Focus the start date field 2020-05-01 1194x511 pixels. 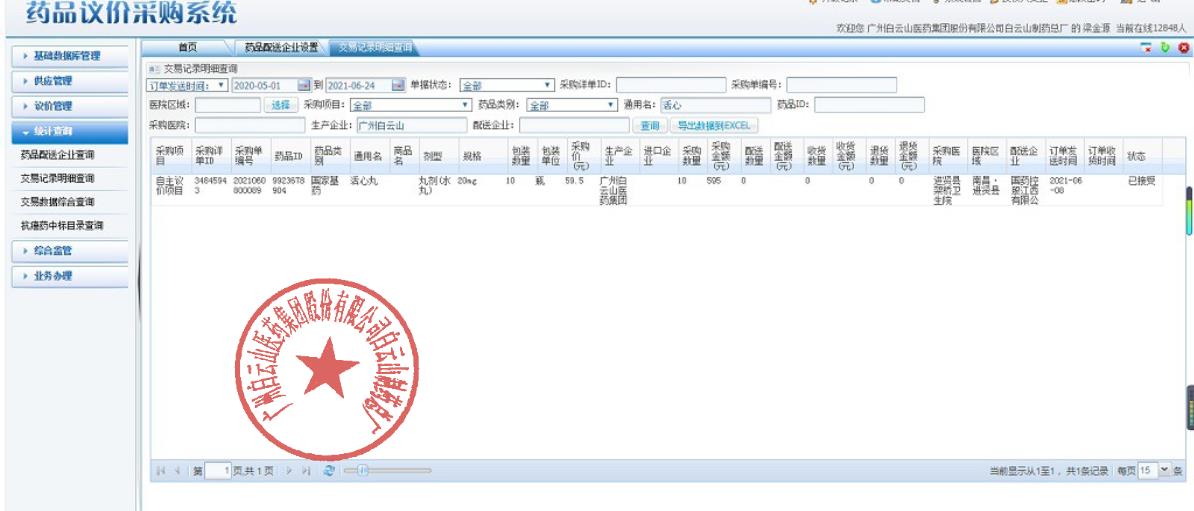click(x=264, y=85)
